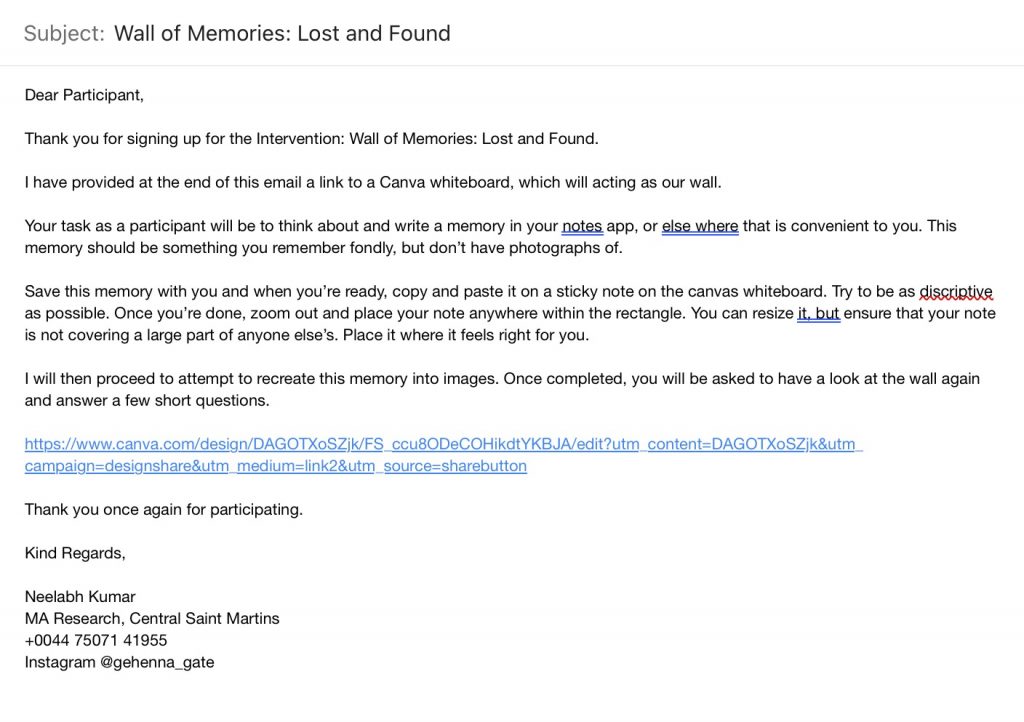Click the underlined phrase "else where"

click(700, 227)
